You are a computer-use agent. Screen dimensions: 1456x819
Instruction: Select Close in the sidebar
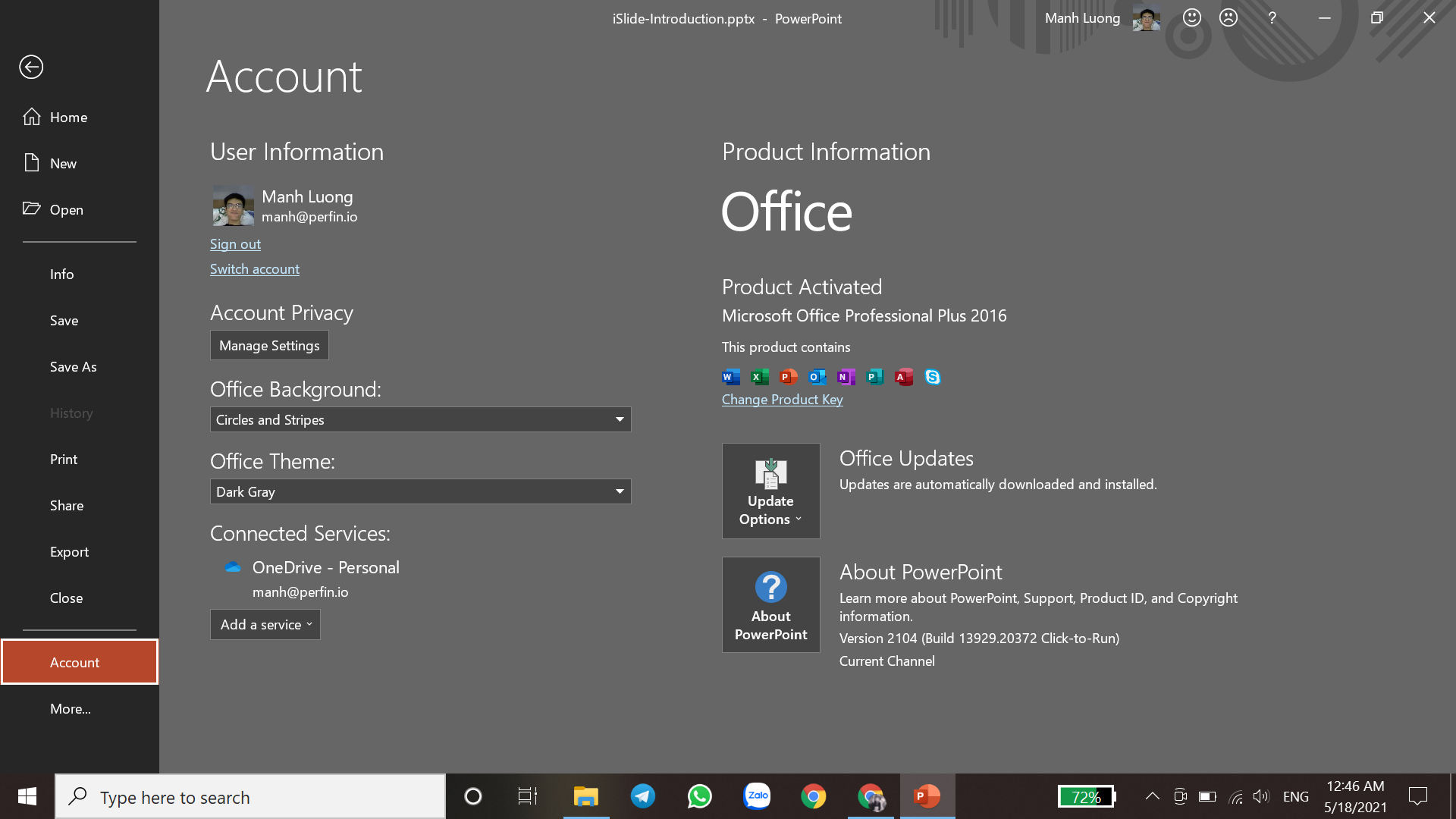tap(80, 598)
